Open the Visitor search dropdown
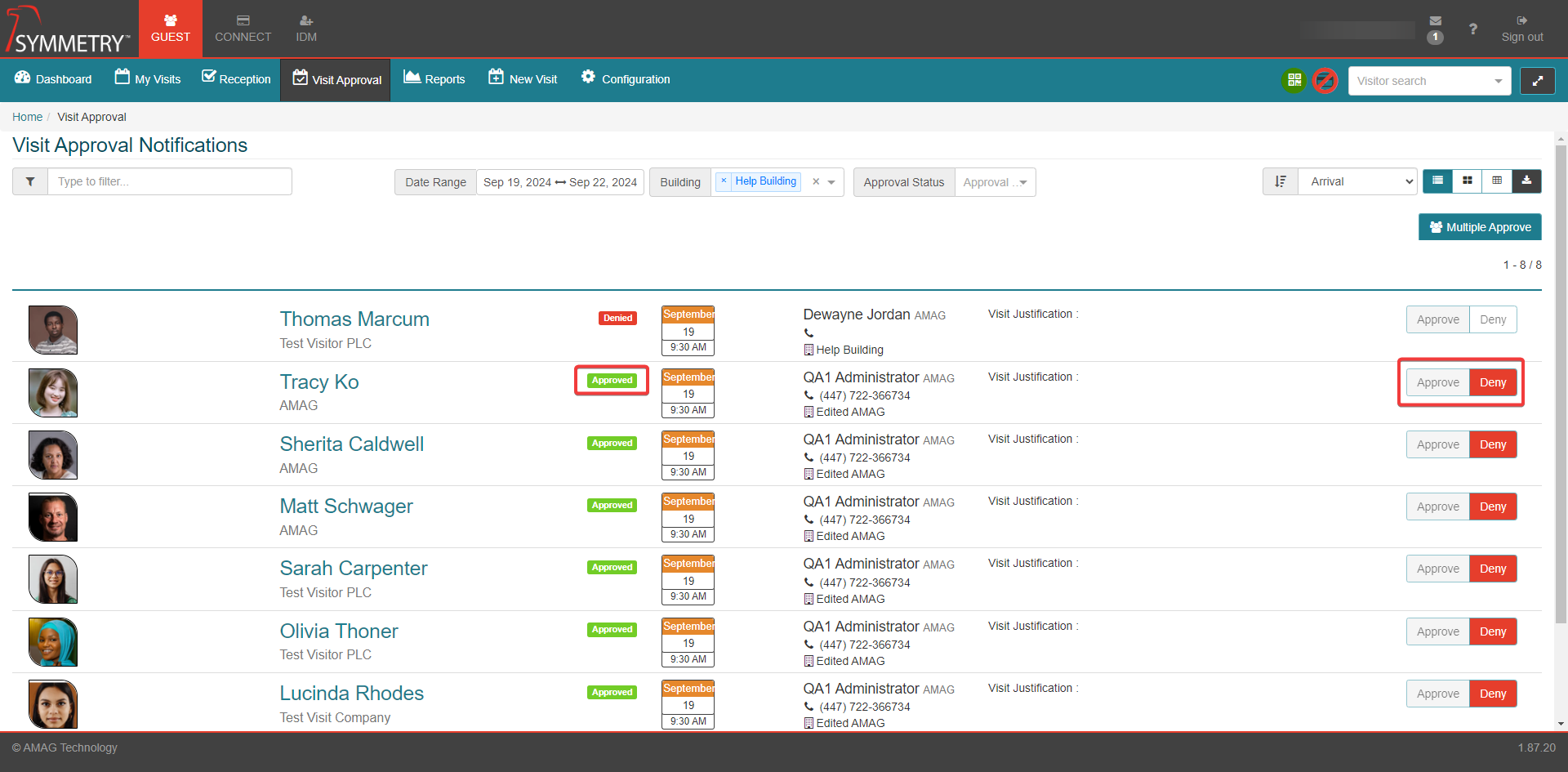1568x772 pixels. tap(1429, 81)
